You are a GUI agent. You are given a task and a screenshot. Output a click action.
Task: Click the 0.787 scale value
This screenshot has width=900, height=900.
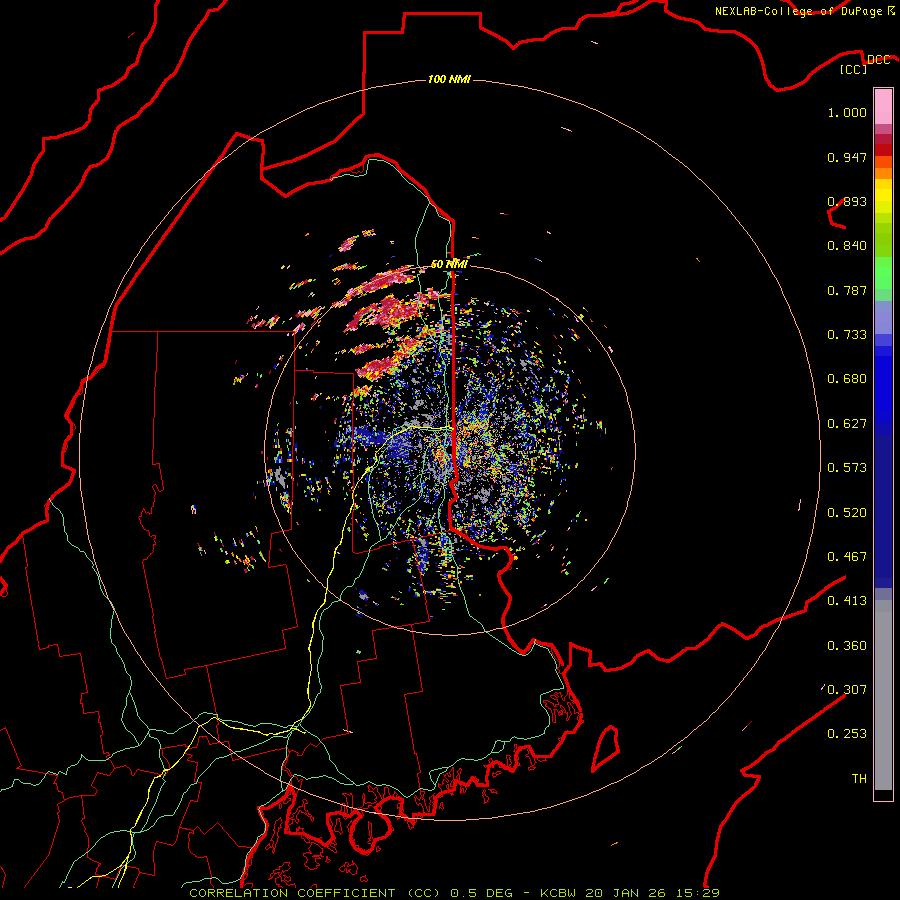(847, 290)
